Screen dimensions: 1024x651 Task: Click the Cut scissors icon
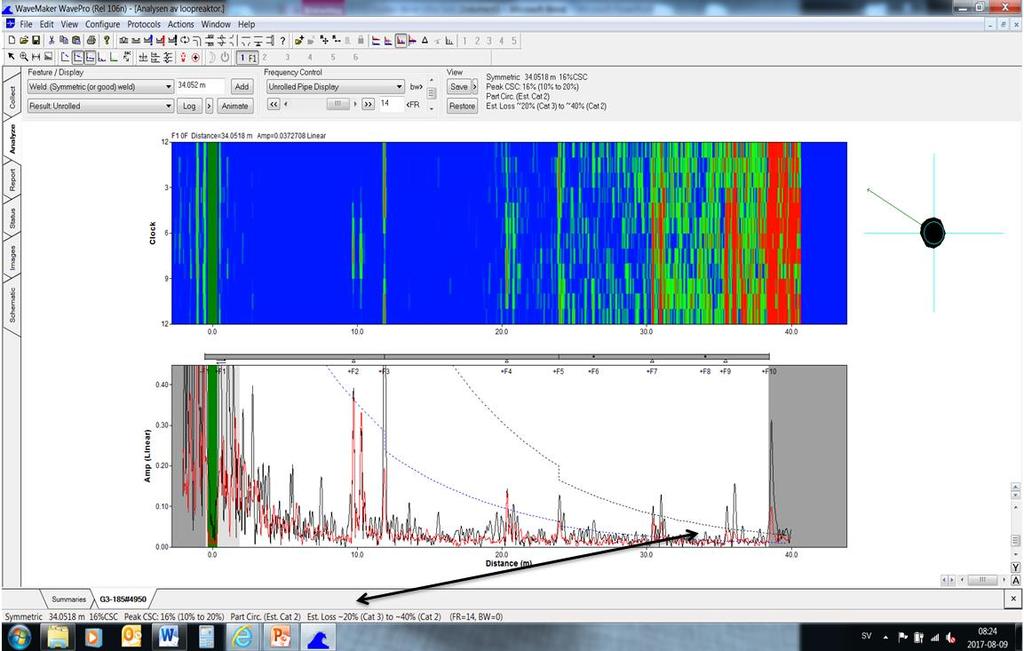52,40
